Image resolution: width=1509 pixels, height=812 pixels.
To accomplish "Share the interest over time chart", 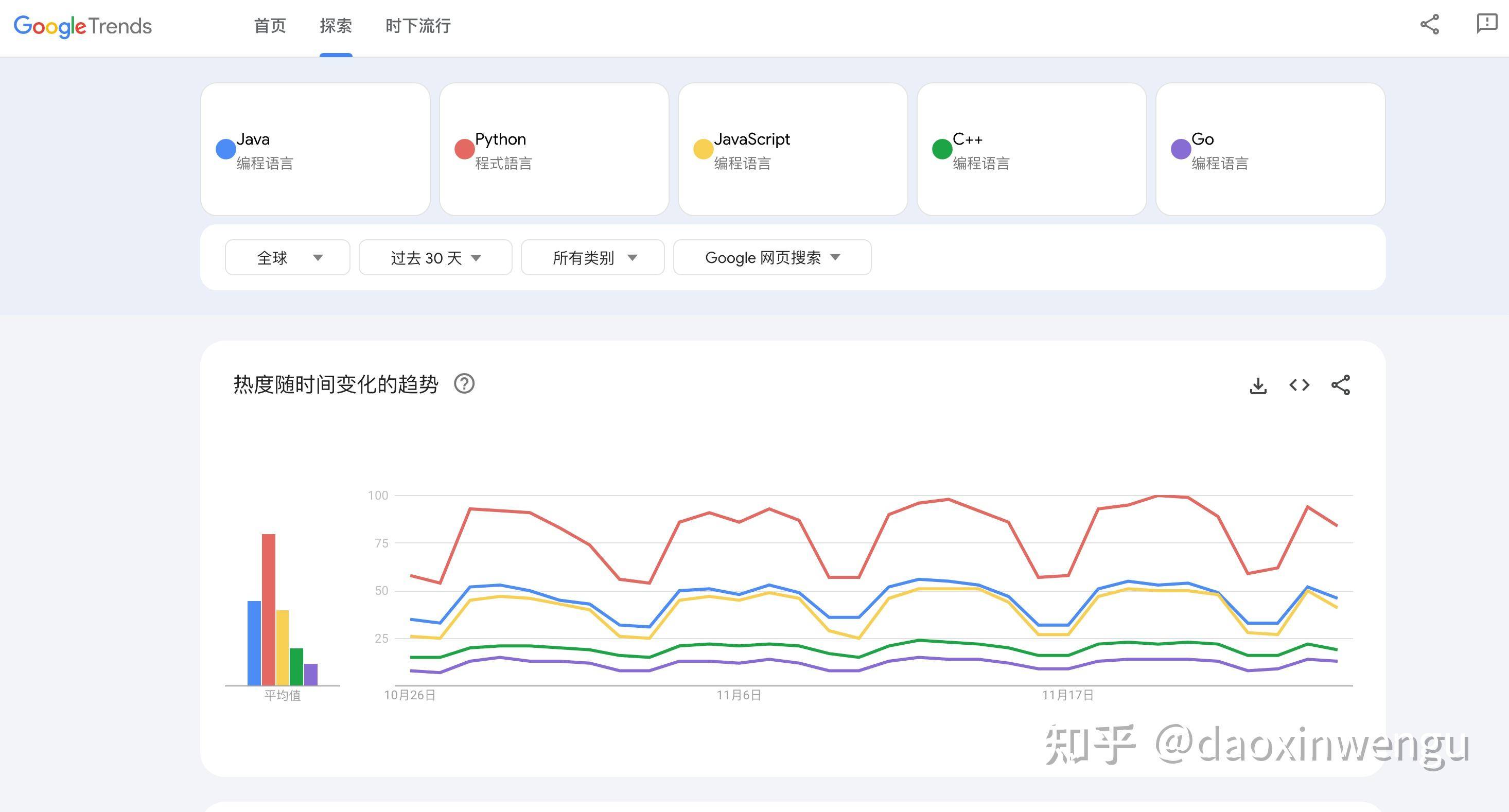I will (1340, 385).
